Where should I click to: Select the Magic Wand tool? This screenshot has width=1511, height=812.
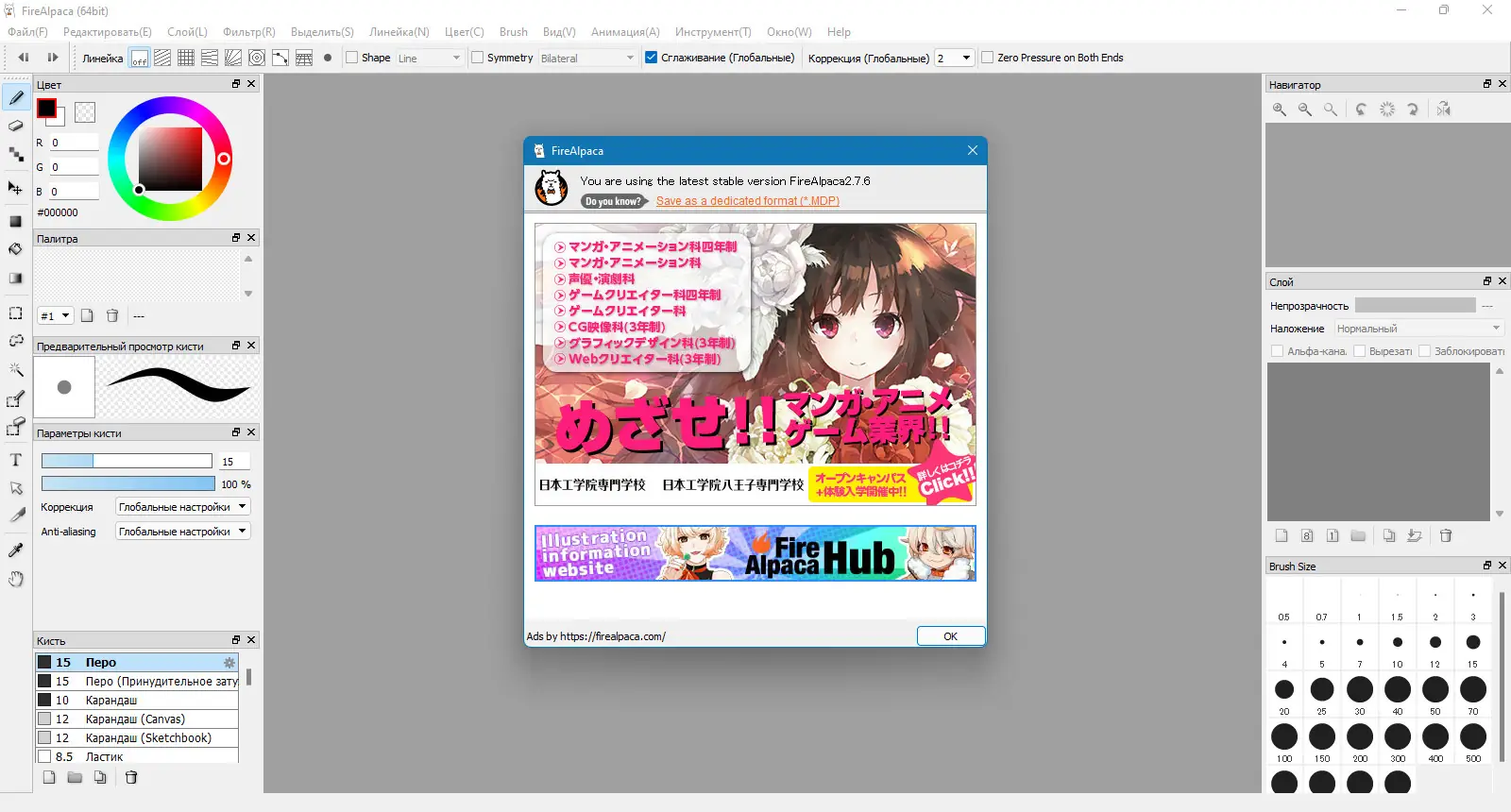(16, 369)
